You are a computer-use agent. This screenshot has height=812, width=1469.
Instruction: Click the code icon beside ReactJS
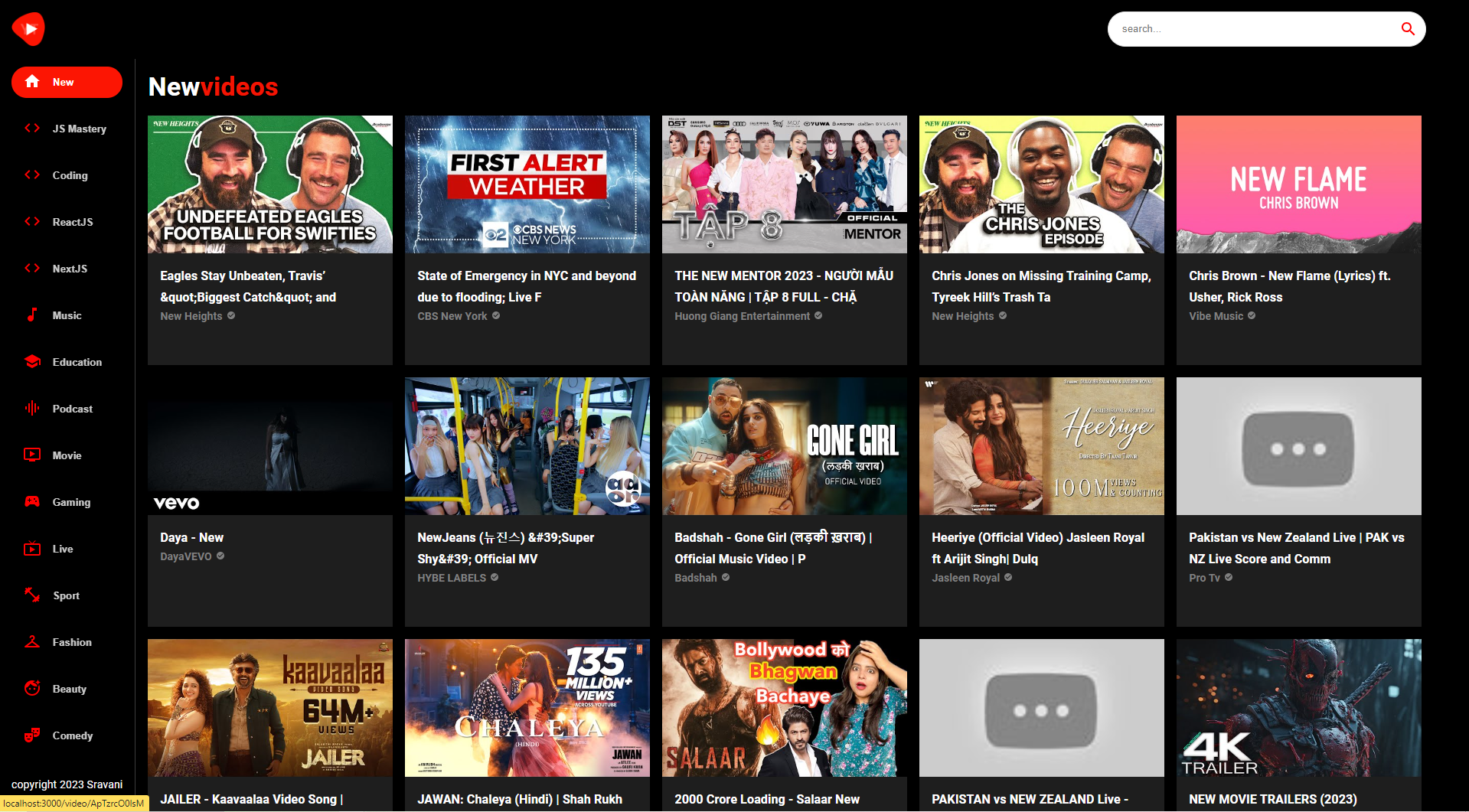[x=32, y=222]
